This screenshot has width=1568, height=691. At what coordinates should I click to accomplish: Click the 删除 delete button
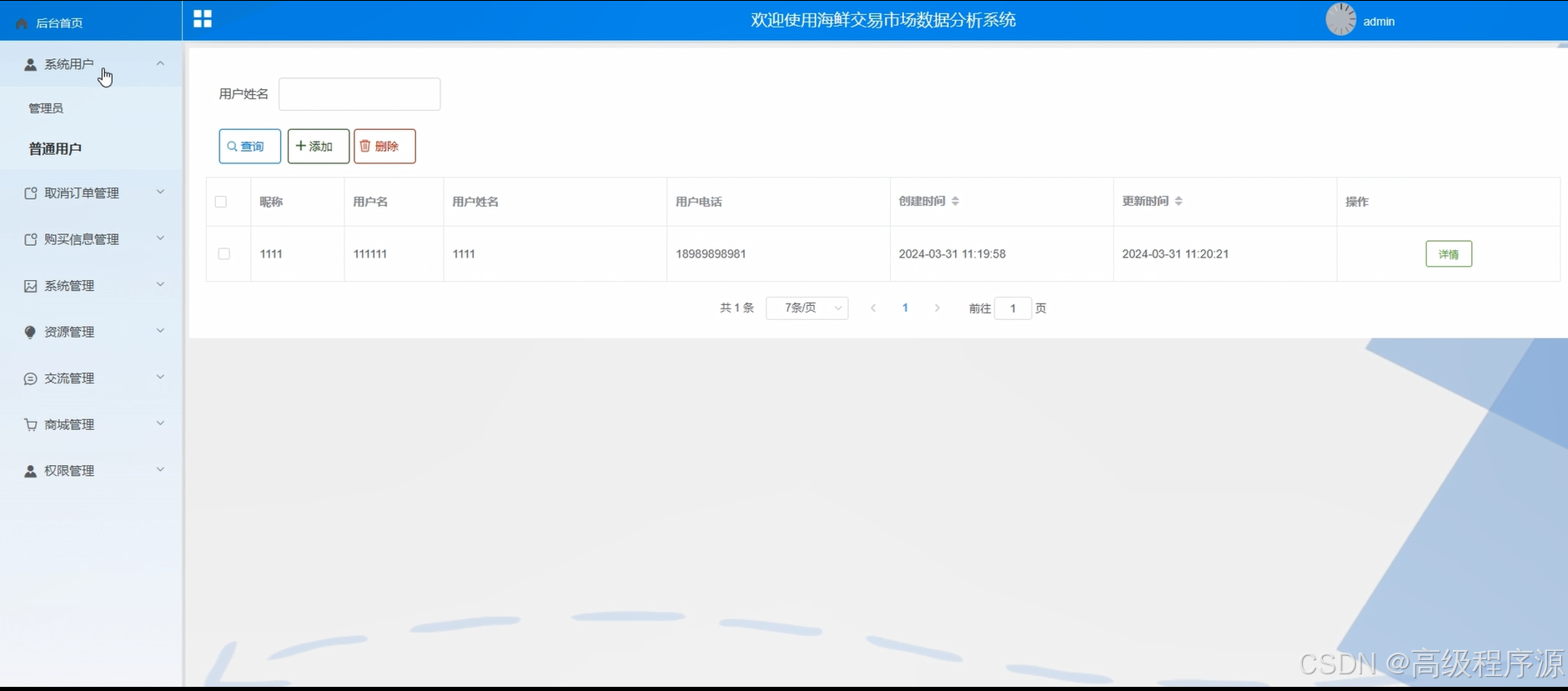(384, 147)
